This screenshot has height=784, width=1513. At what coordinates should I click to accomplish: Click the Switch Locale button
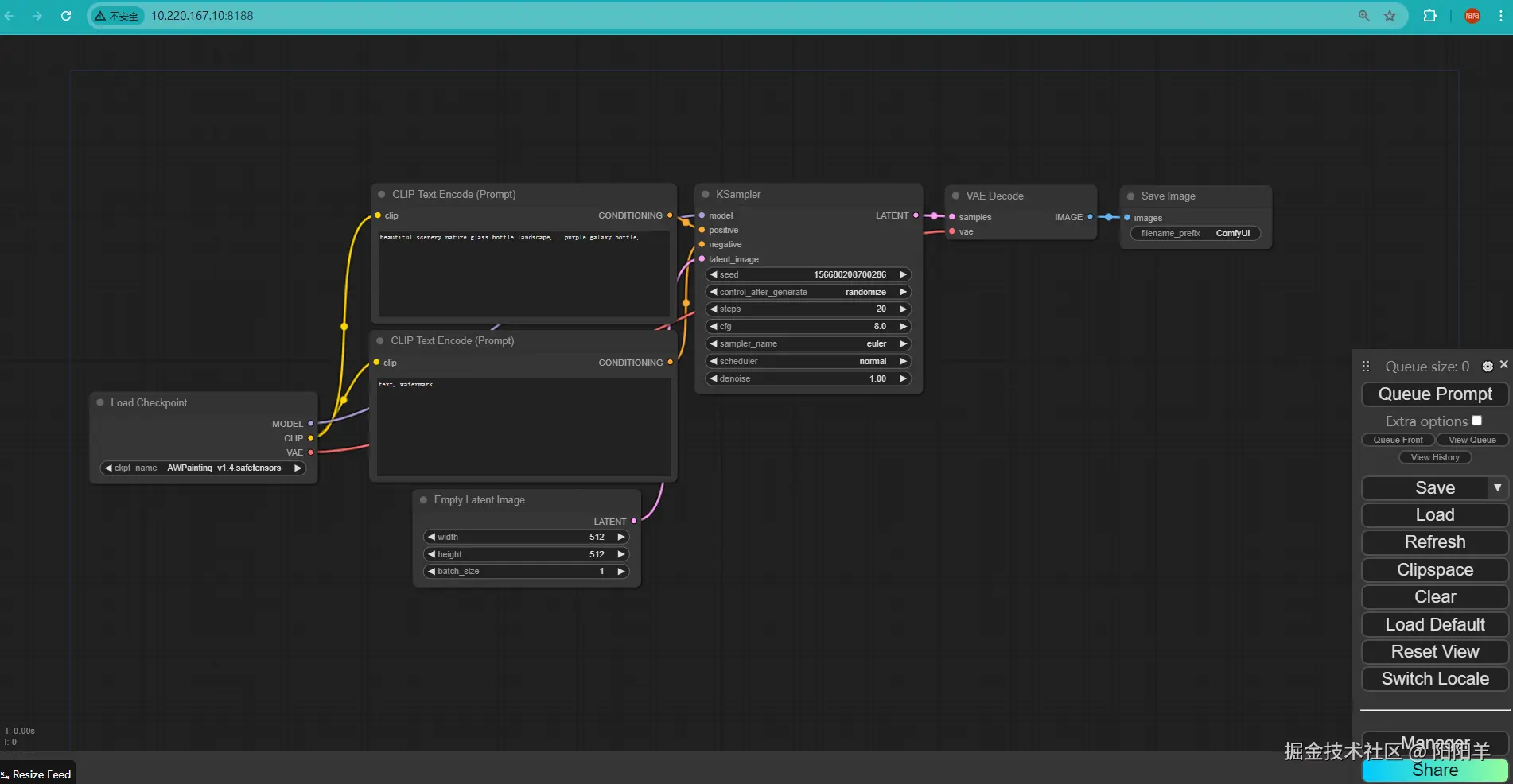click(x=1435, y=679)
